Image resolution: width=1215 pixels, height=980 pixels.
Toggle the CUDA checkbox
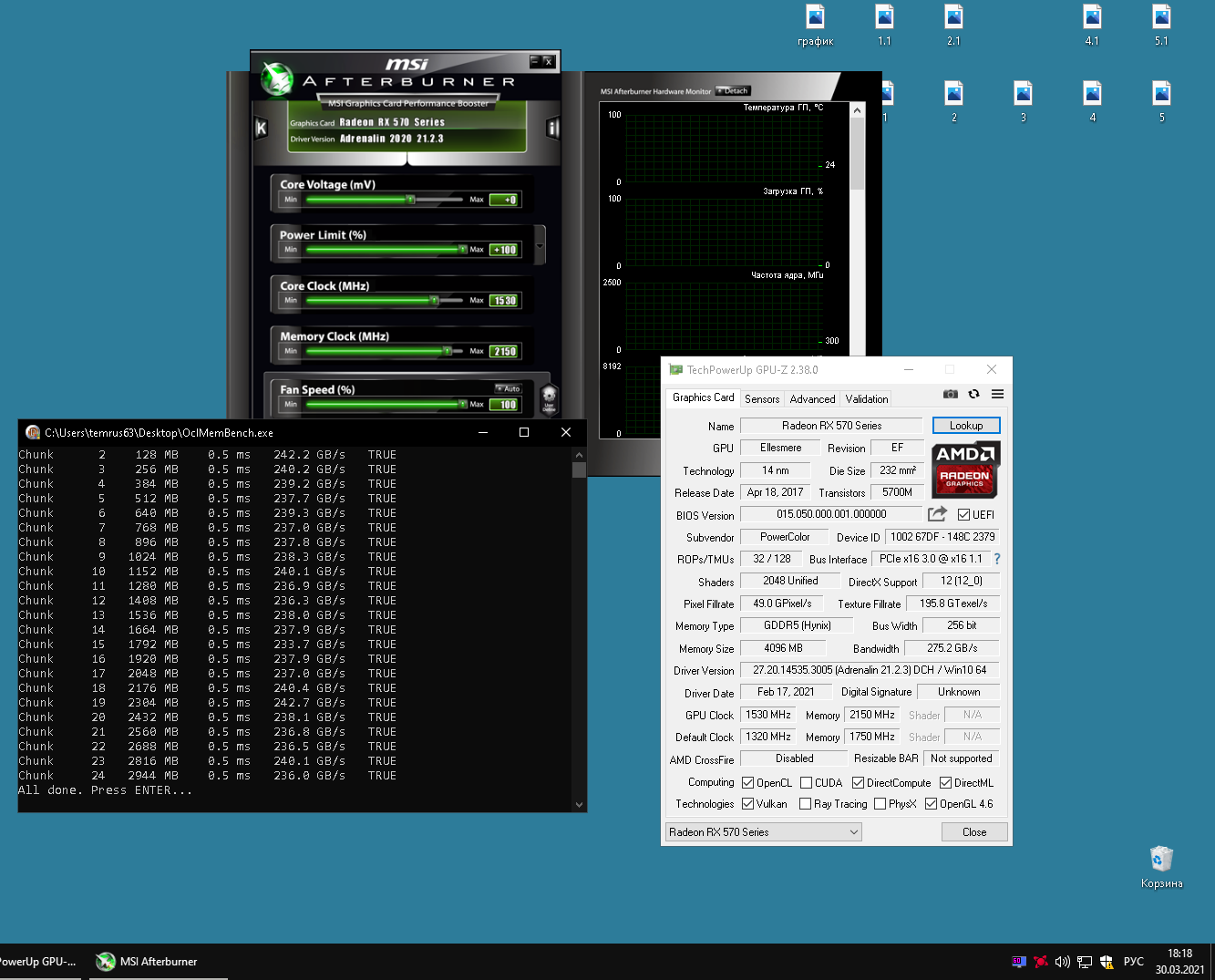(x=806, y=783)
